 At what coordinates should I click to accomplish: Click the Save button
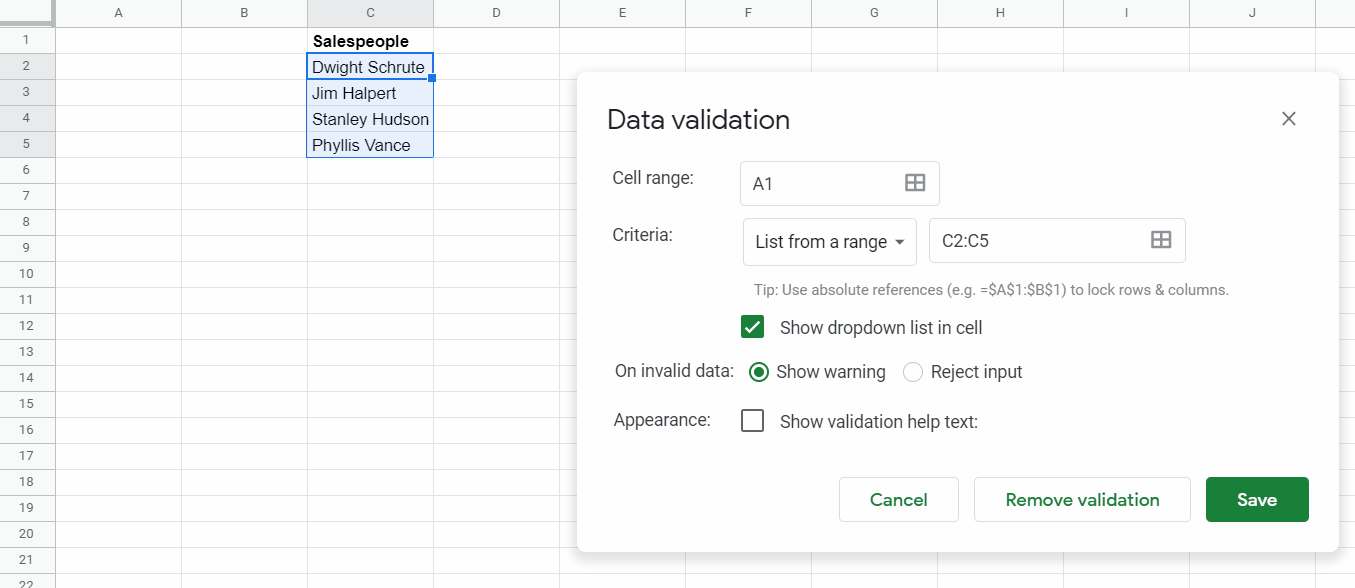pos(1257,499)
